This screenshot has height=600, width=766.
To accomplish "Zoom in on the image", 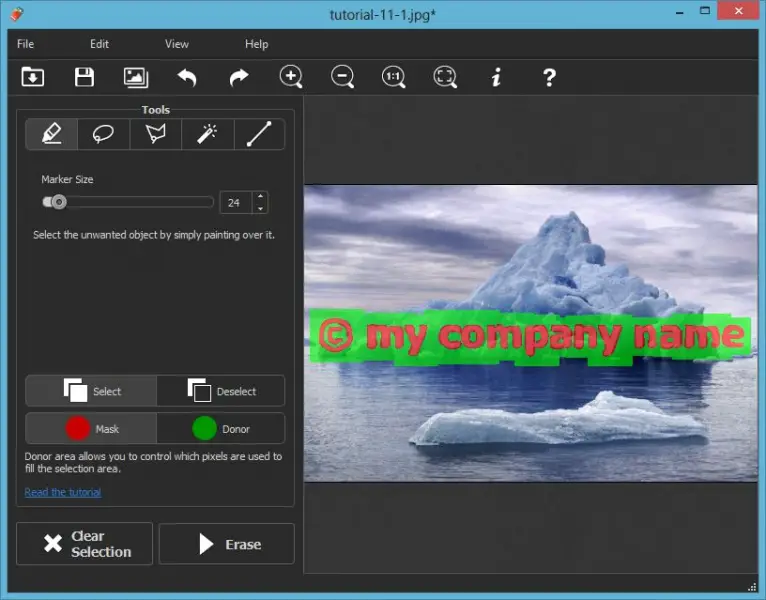I will point(291,77).
